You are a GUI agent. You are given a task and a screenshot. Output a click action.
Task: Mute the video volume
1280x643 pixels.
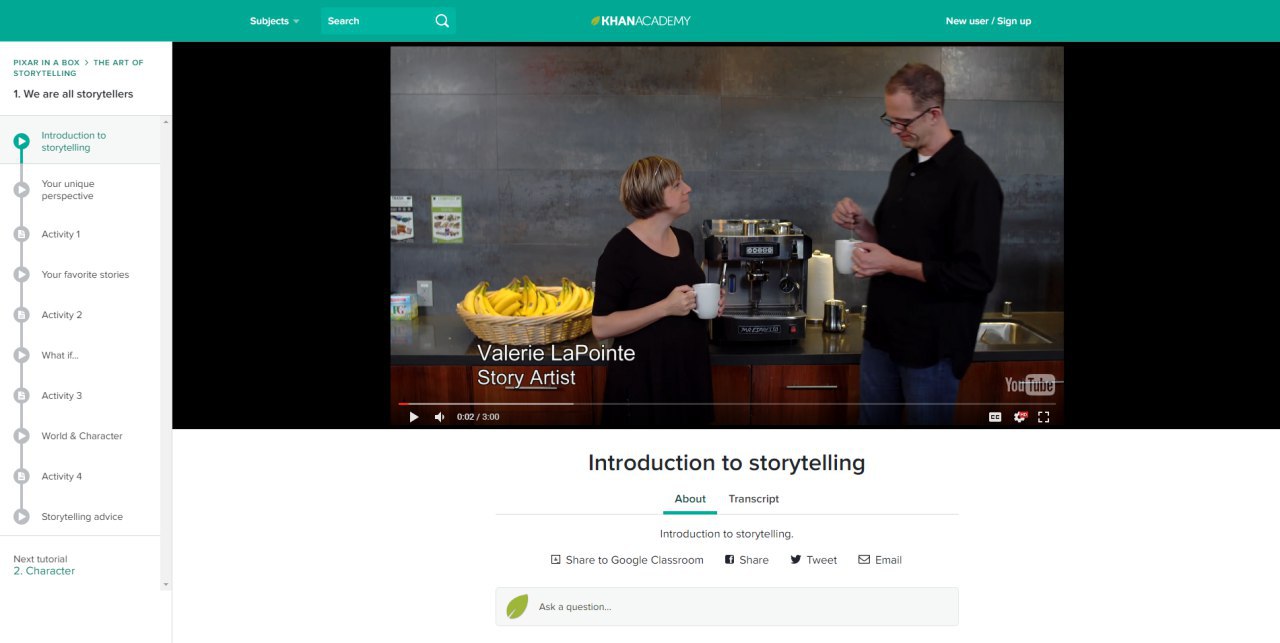pyautogui.click(x=439, y=417)
